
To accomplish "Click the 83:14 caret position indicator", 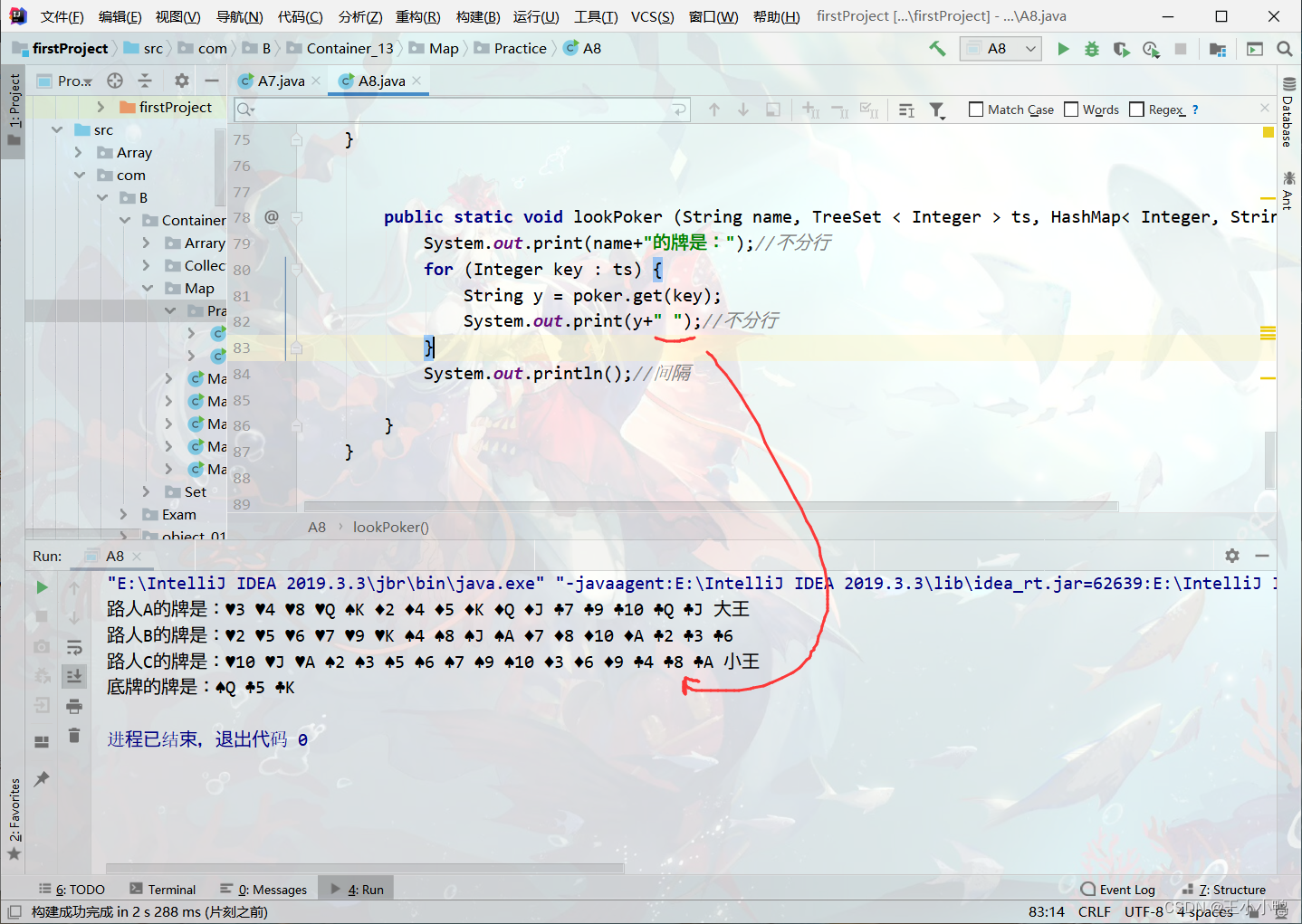I will point(1047,911).
